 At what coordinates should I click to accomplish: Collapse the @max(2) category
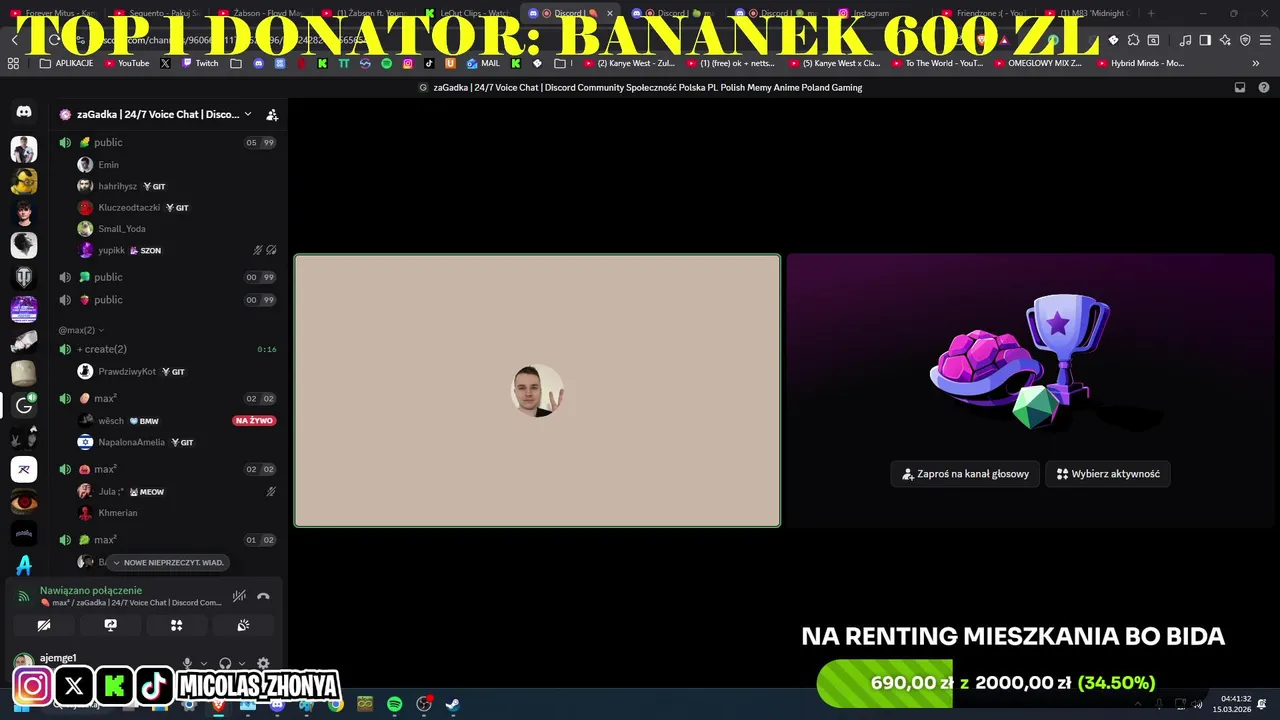tap(81, 330)
